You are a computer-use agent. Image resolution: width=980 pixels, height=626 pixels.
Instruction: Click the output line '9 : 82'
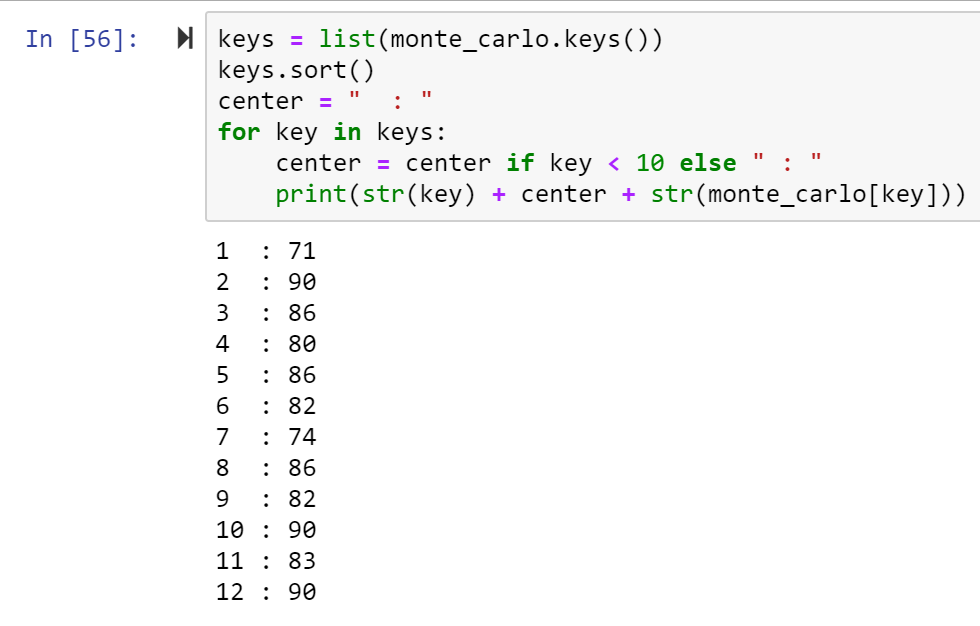click(266, 499)
